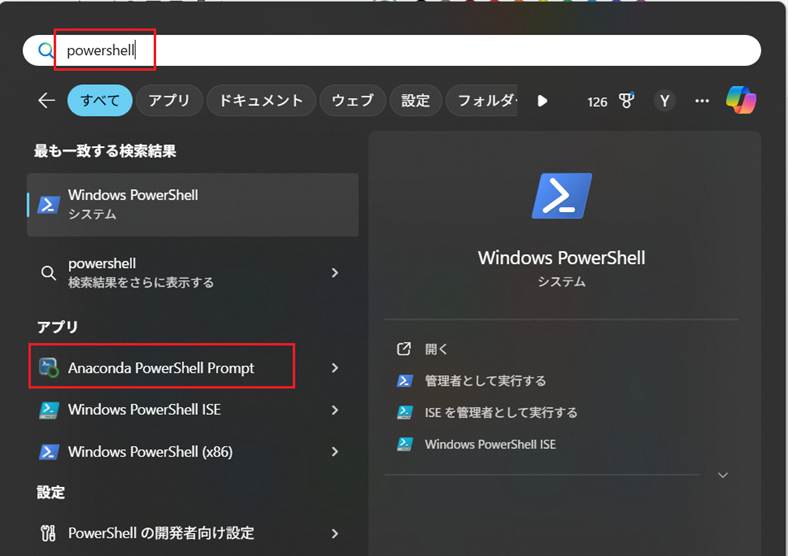Image resolution: width=788 pixels, height=556 pixels.
Task: Click the Windows PowerShell (x86) icon
Action: tap(49, 451)
